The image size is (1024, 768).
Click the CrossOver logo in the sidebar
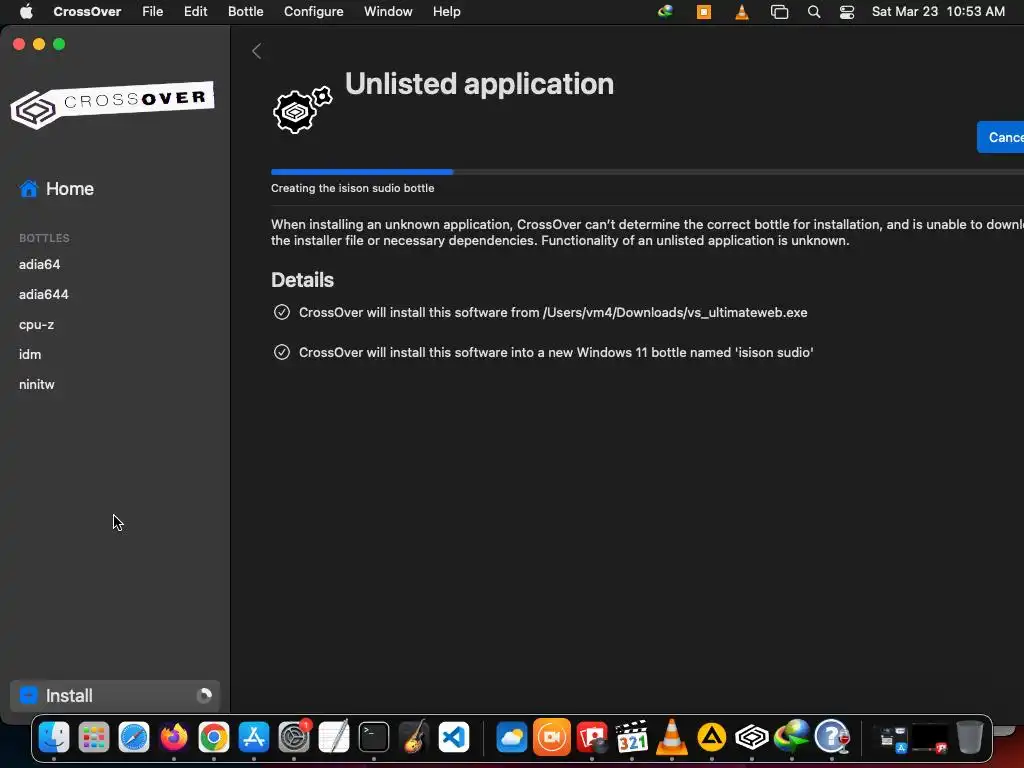click(x=112, y=104)
